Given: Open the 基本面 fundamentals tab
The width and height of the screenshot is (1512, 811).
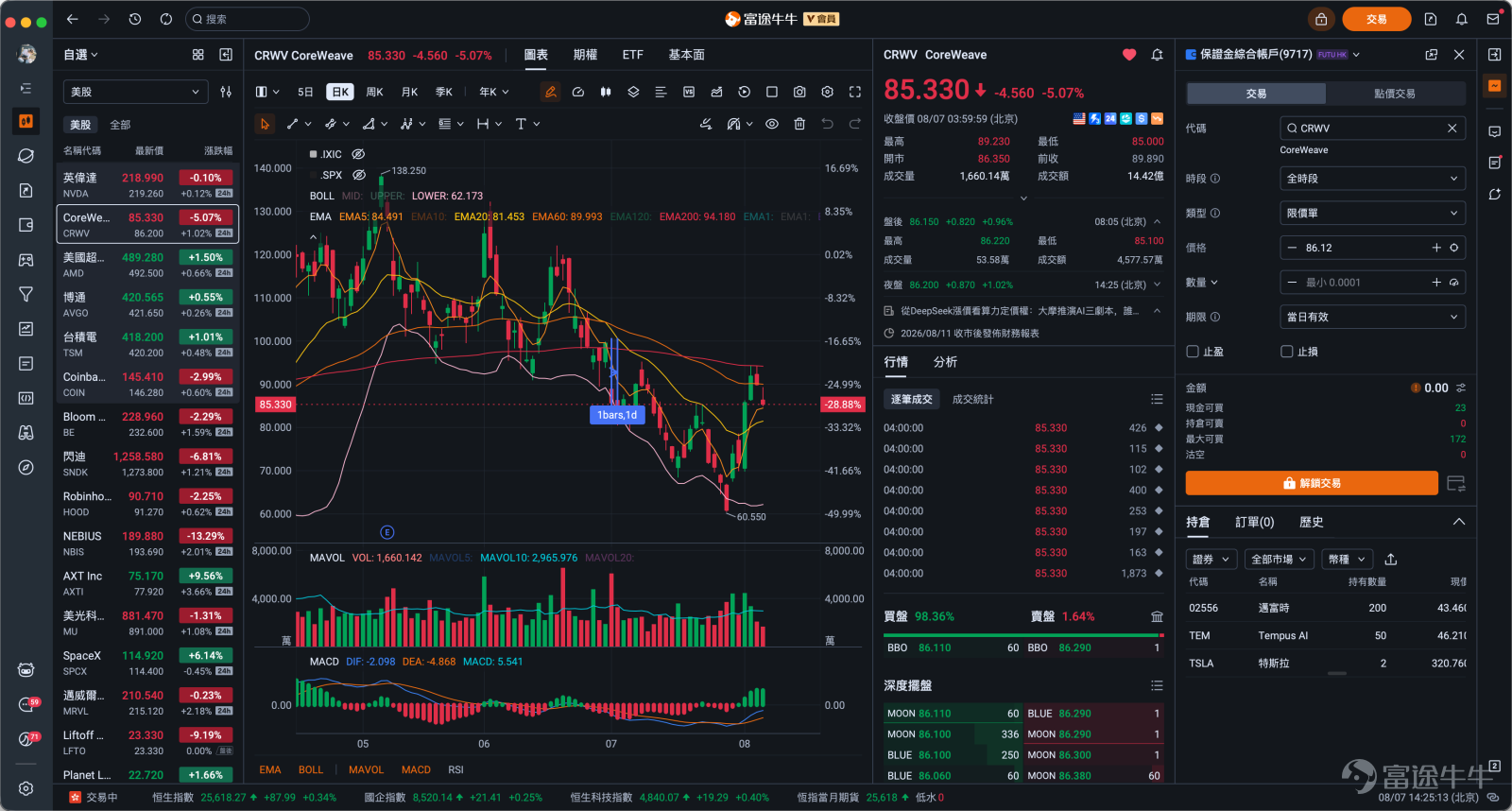Looking at the screenshot, I should coord(686,55).
